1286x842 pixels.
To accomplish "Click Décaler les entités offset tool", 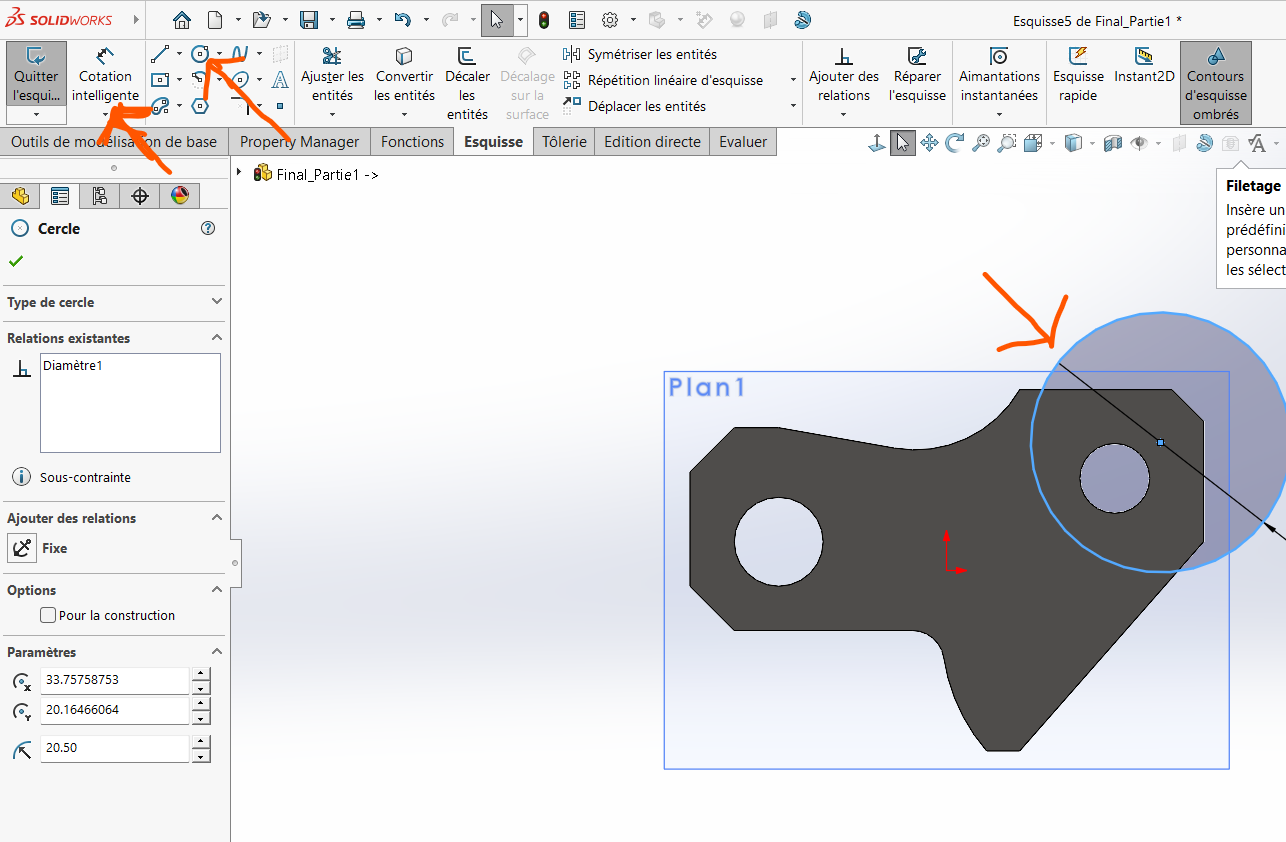I will 467,84.
